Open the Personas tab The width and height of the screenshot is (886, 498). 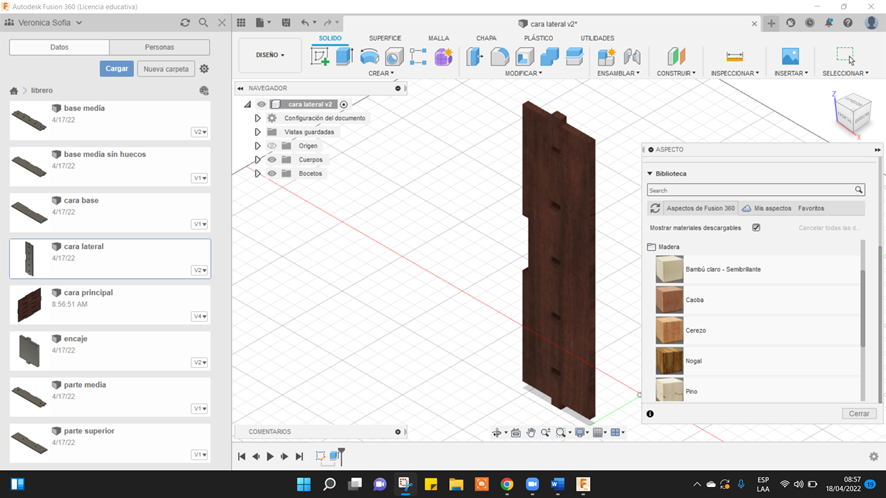159,47
